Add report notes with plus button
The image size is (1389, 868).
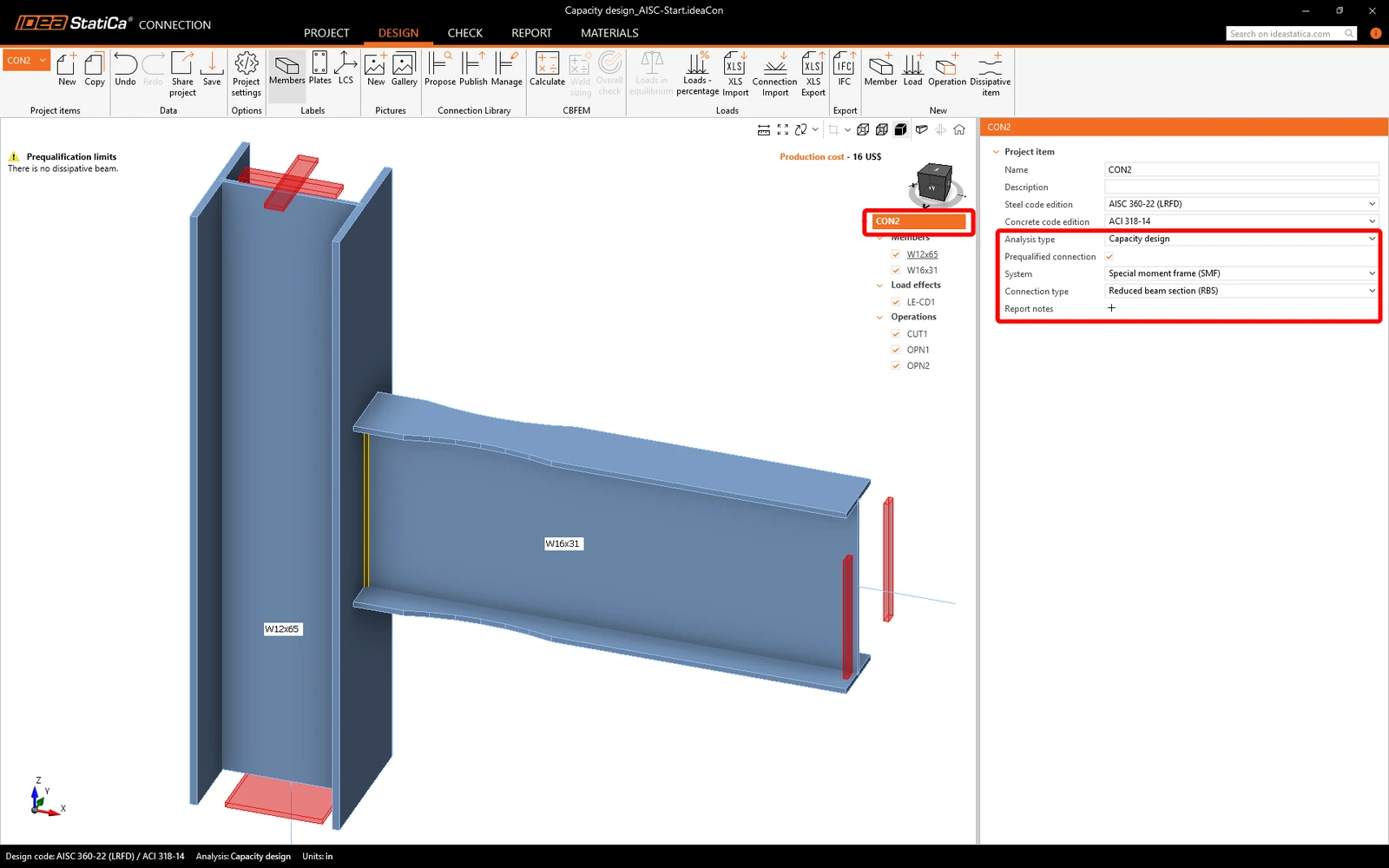click(1111, 308)
